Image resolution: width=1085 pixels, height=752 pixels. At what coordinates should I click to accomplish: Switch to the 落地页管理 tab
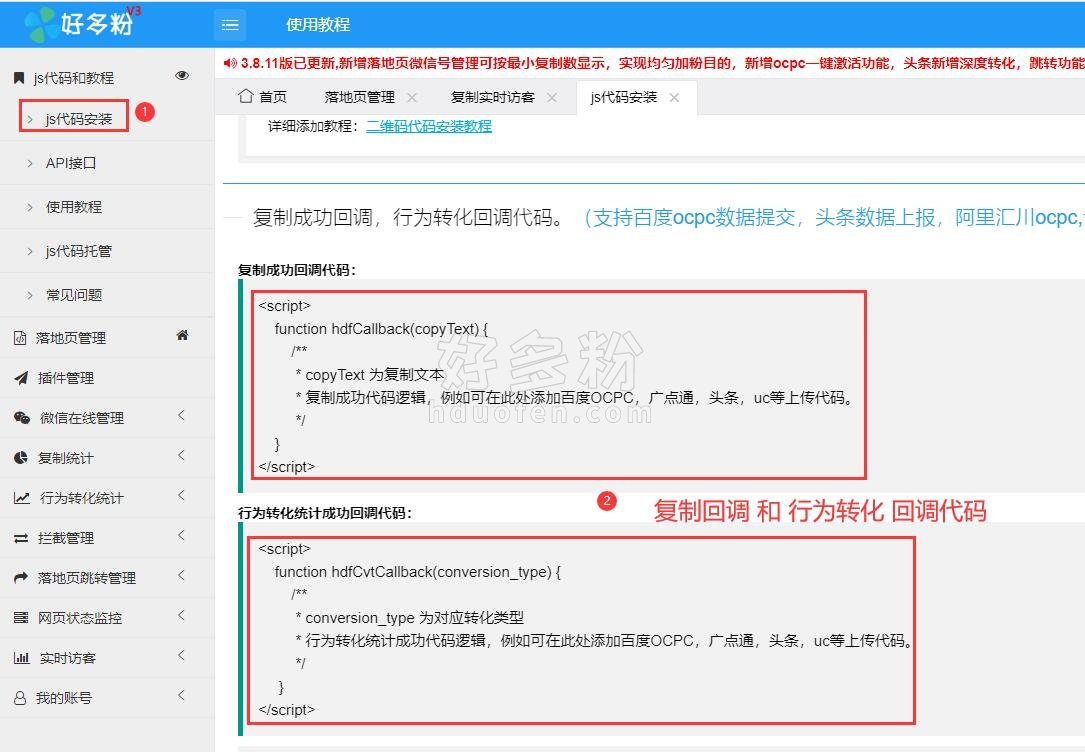[359, 97]
